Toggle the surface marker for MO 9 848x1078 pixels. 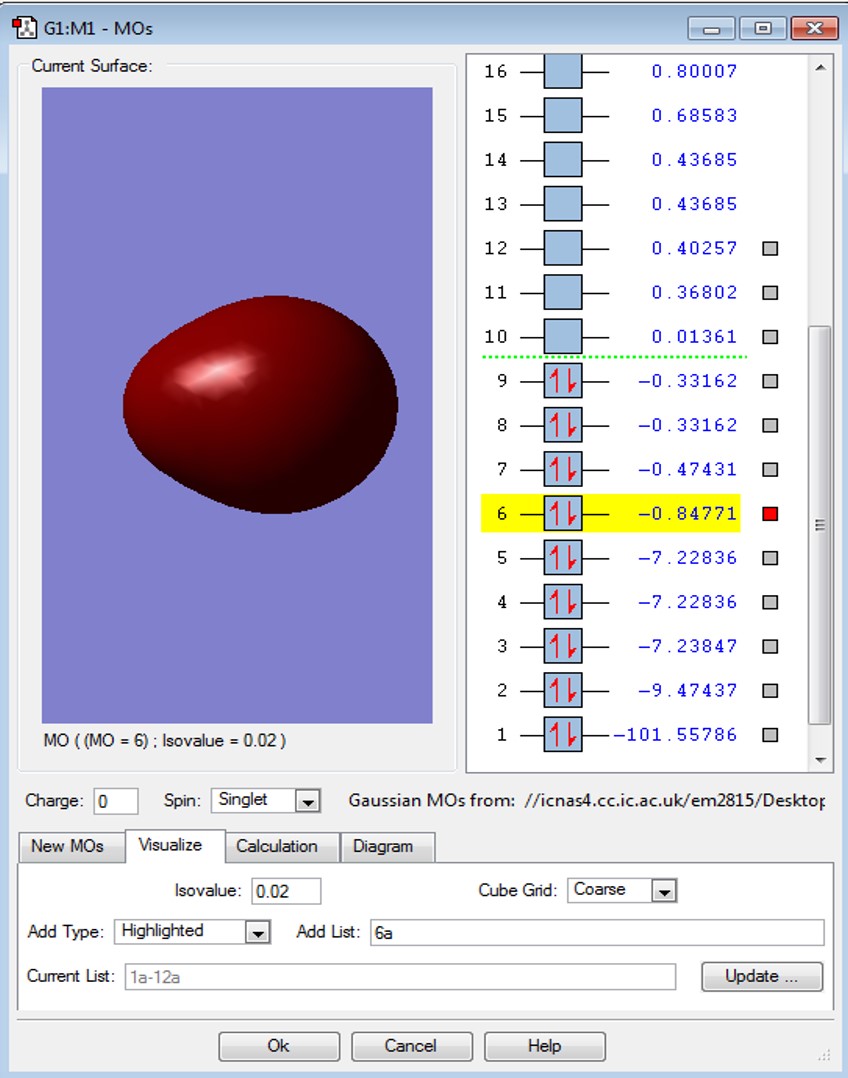770,381
